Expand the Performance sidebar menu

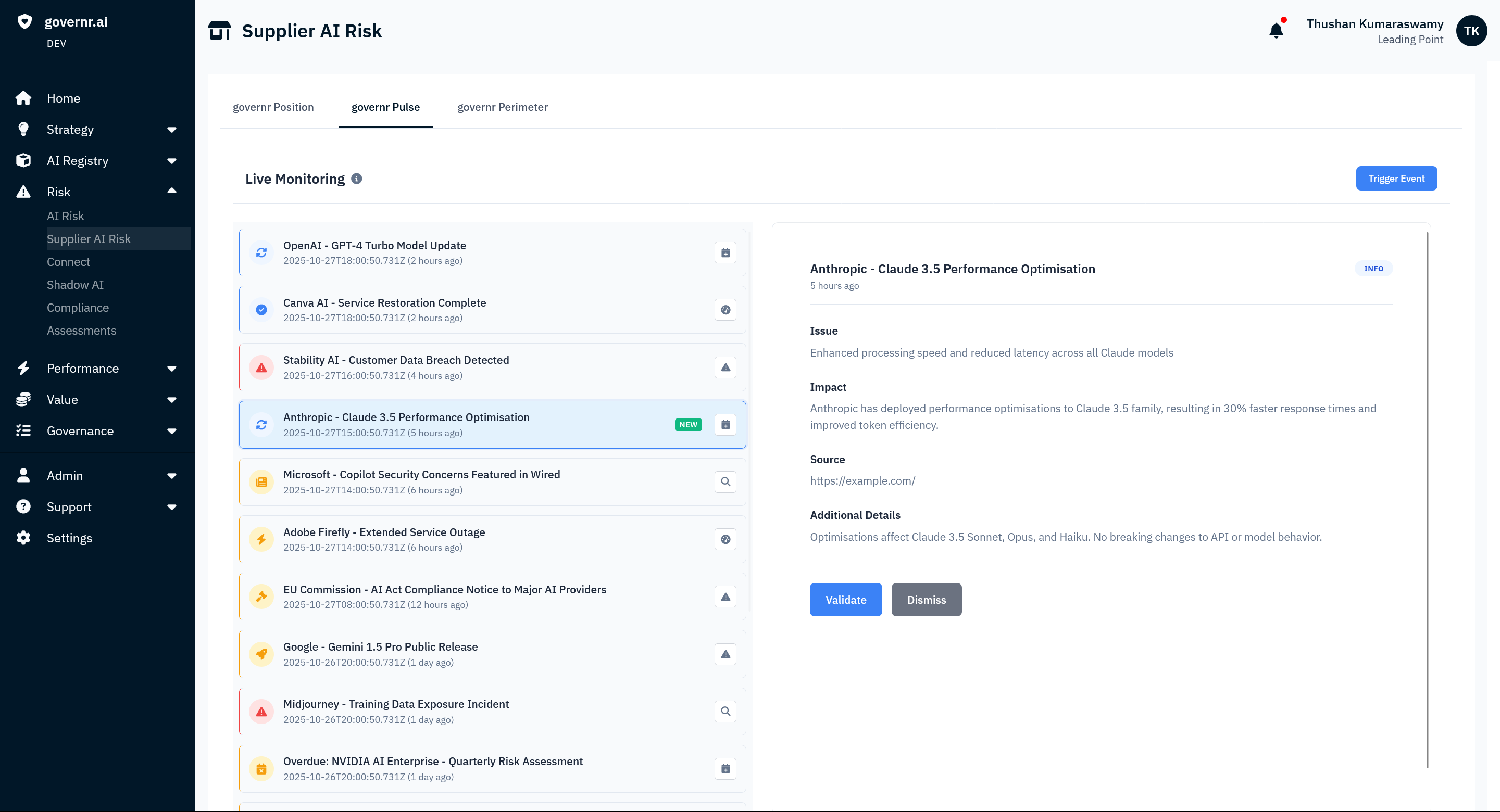171,369
